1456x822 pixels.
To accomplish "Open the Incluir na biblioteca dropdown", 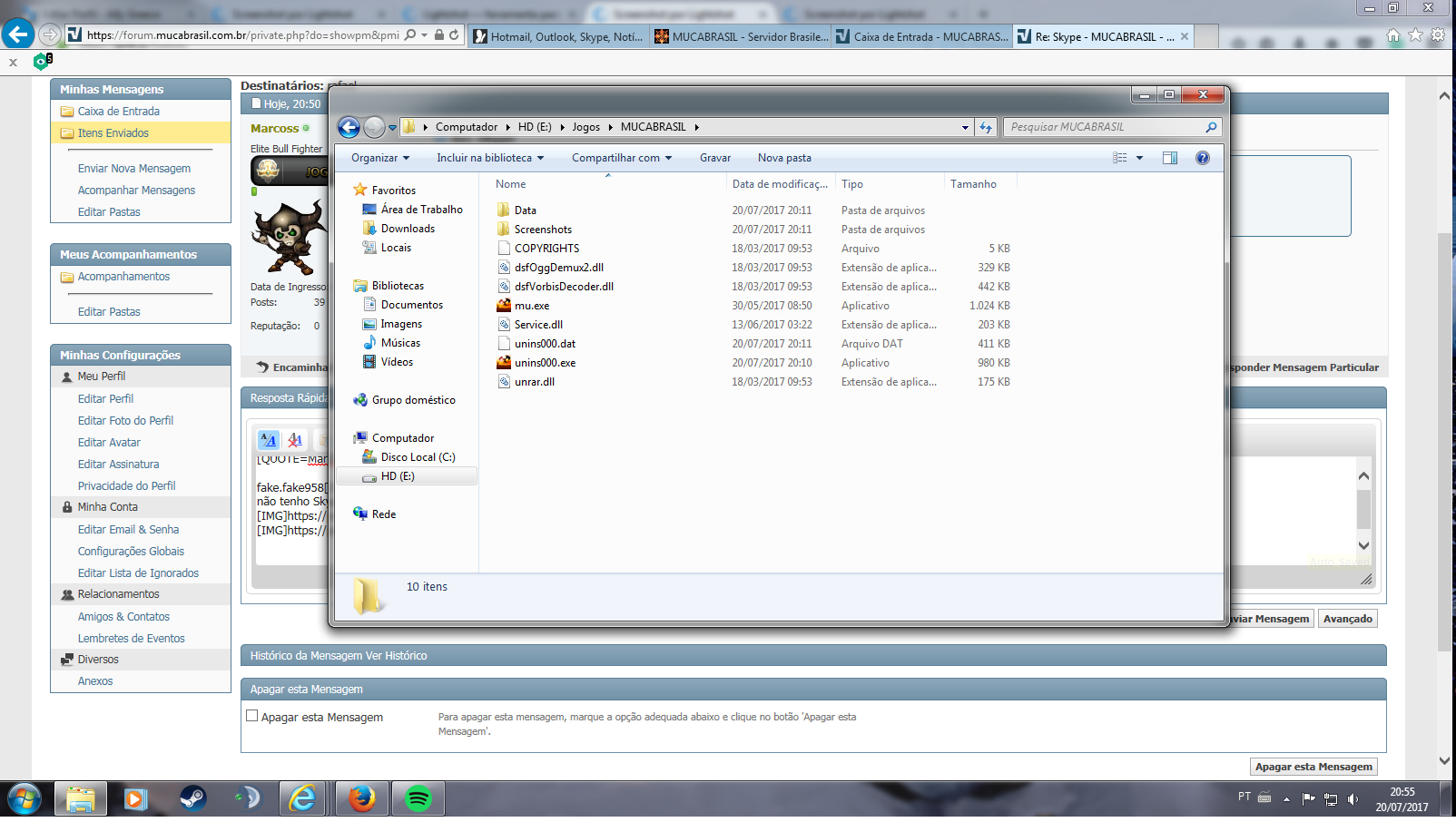I will [490, 158].
